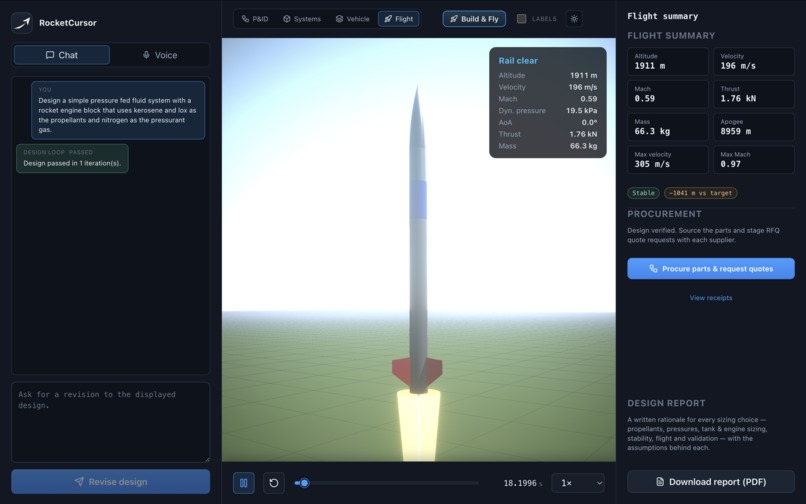Screen dimensions: 806x504
Task: Click the PROCUREMENT section heading
Action: click(x=664, y=214)
